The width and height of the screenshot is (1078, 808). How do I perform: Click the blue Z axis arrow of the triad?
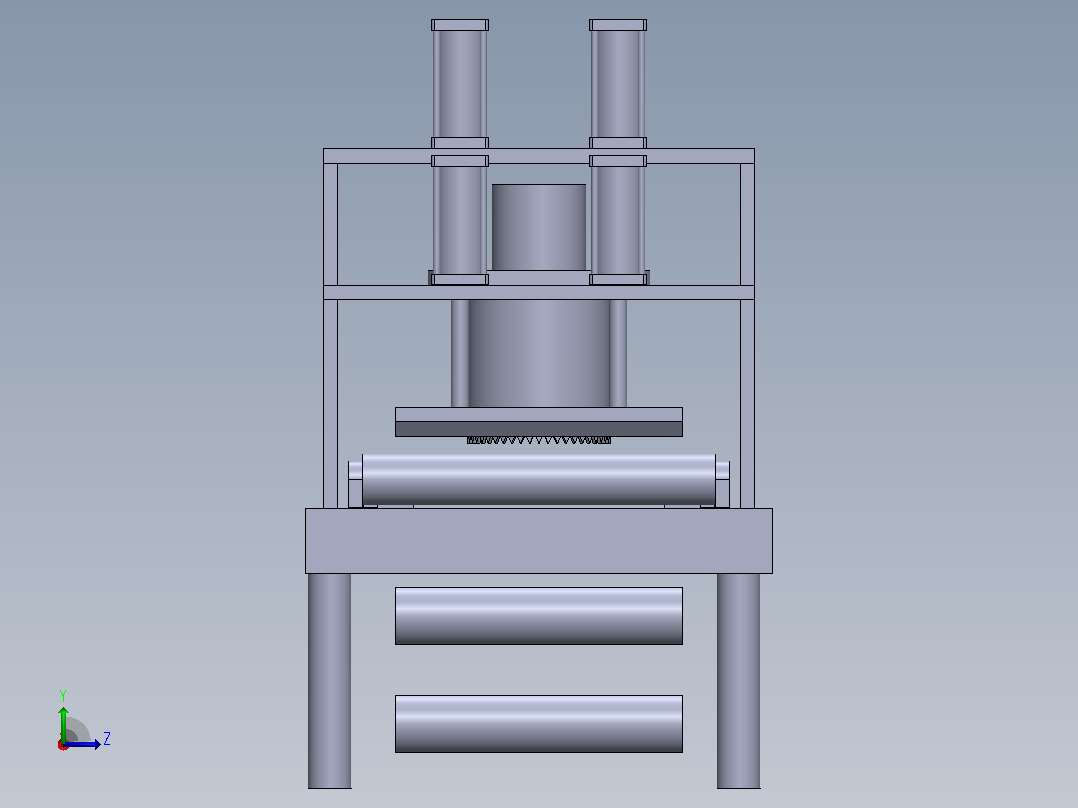(x=82, y=744)
